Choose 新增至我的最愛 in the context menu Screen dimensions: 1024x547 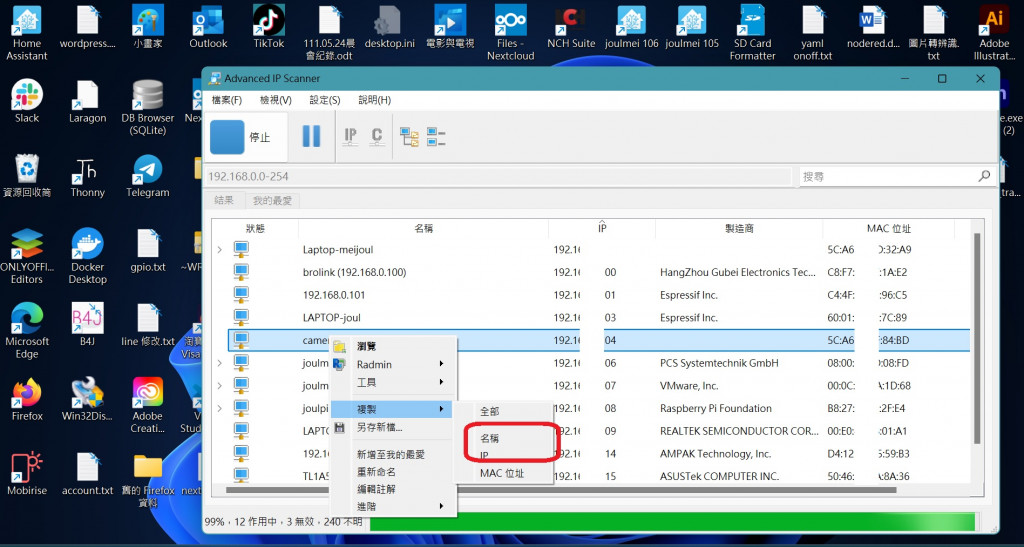point(393,454)
